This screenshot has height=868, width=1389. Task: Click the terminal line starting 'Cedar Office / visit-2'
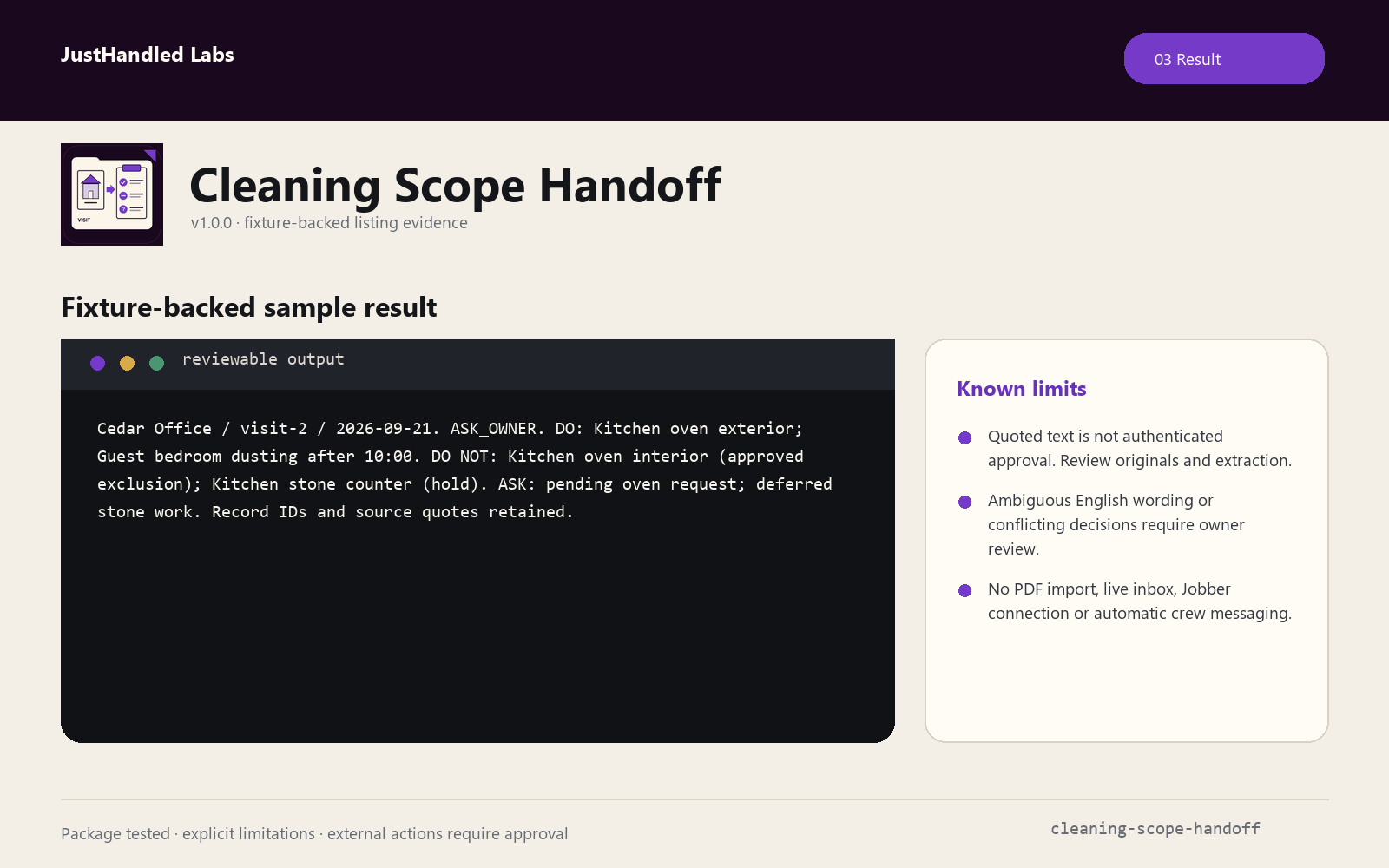pos(450,429)
